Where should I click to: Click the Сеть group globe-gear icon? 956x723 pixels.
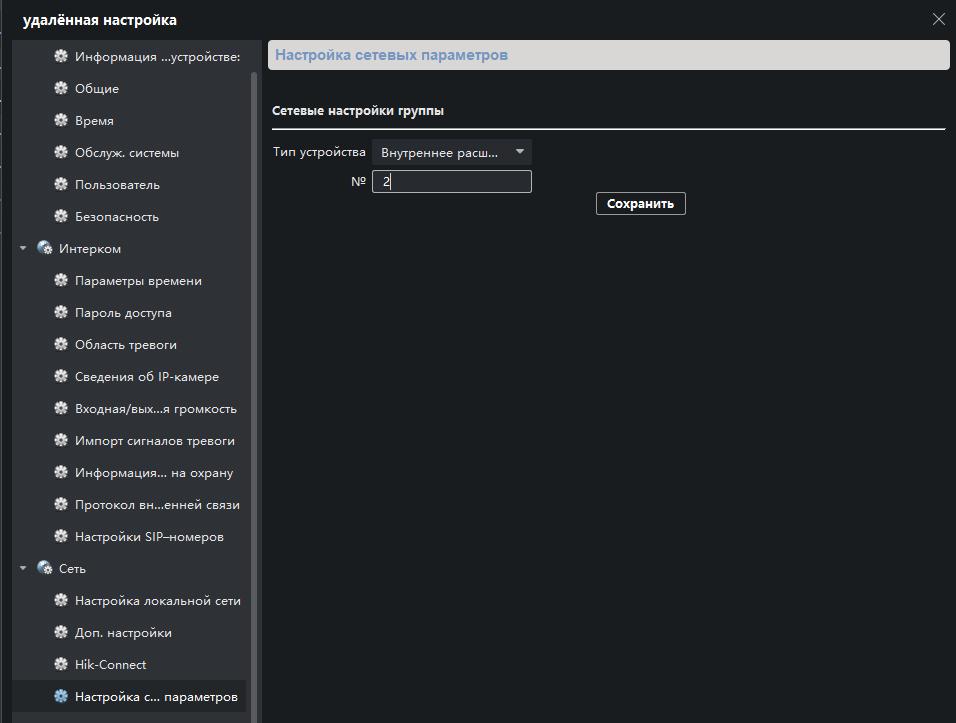[44, 569]
